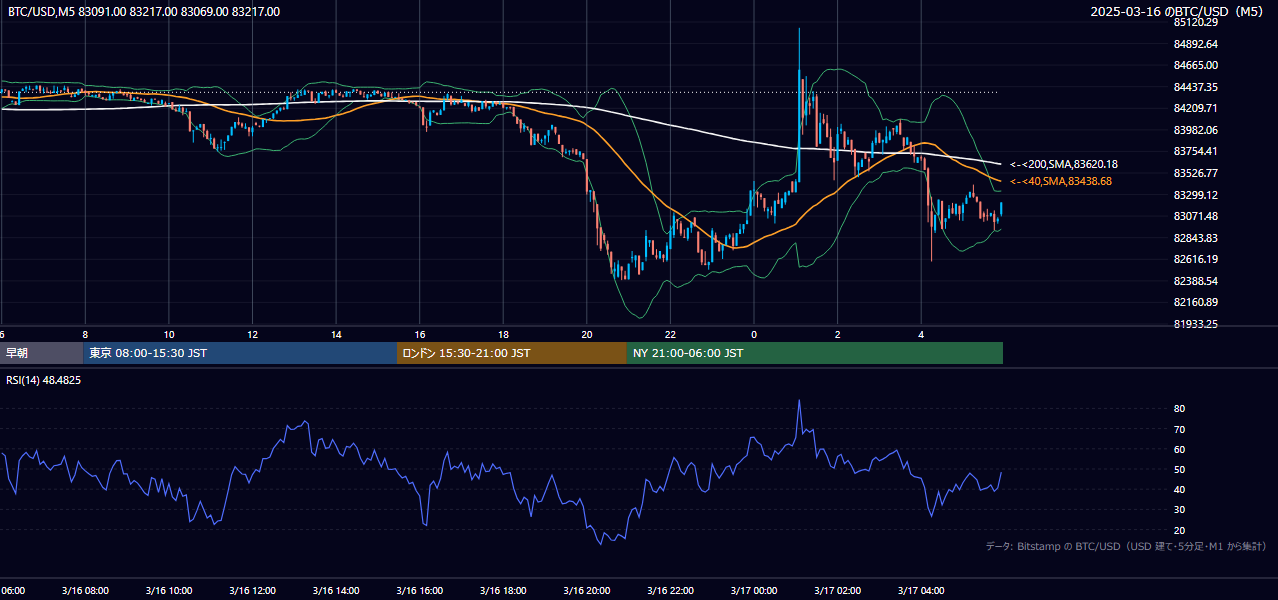Screen dimensions: 1278x600
Task: Click price axis label 82160.89
Action: click(1195, 302)
